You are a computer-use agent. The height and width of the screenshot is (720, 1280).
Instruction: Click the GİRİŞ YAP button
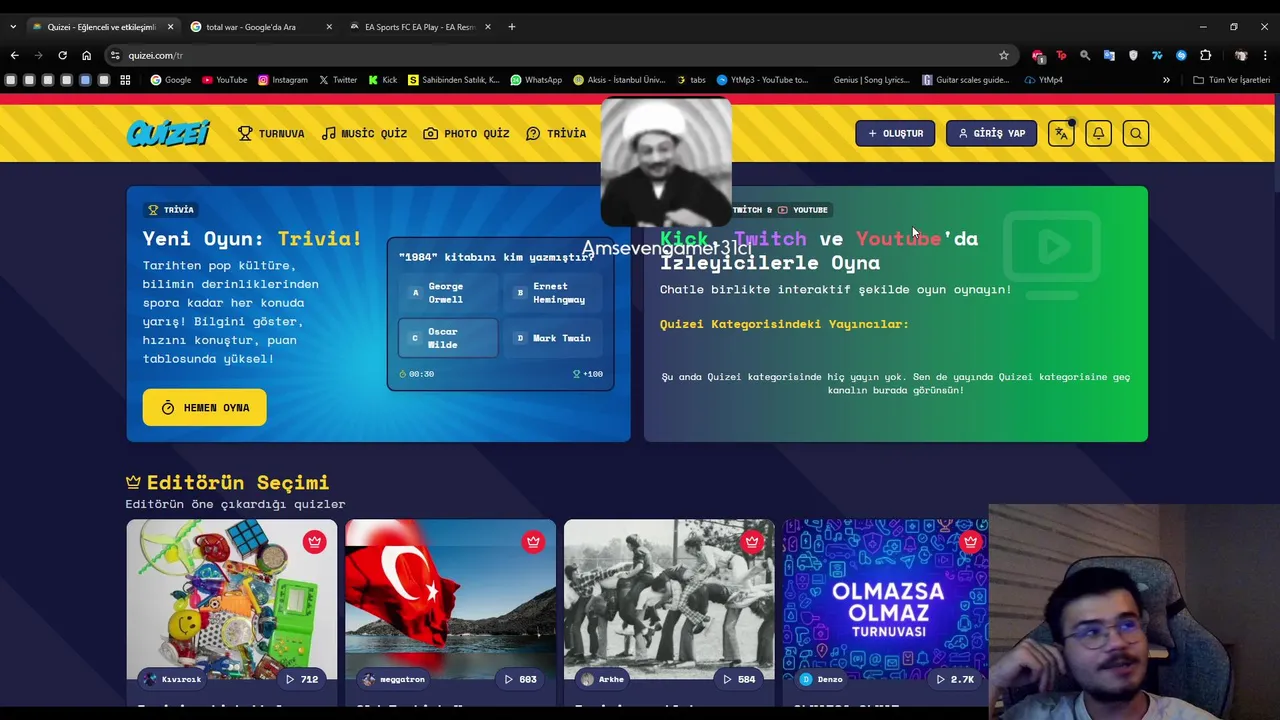click(991, 133)
